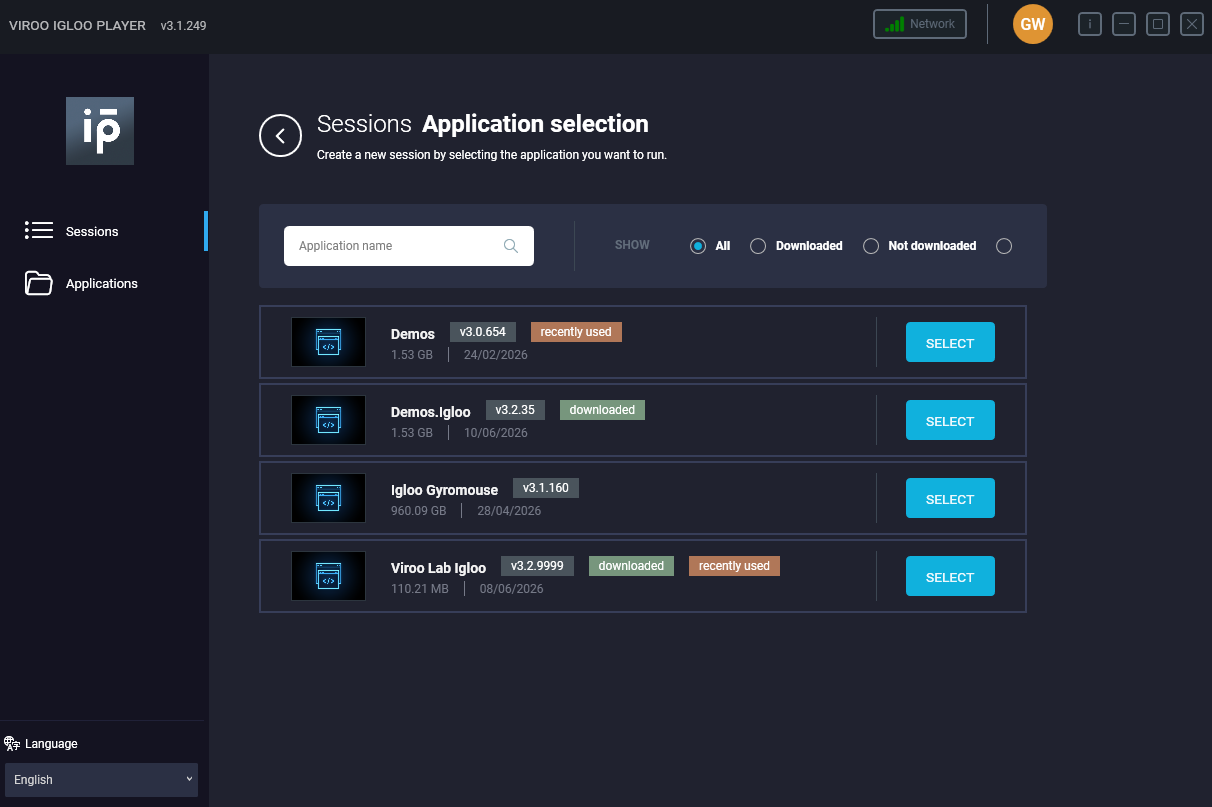The image size is (1212, 807).
Task: Click the Network status indicator
Action: click(920, 24)
